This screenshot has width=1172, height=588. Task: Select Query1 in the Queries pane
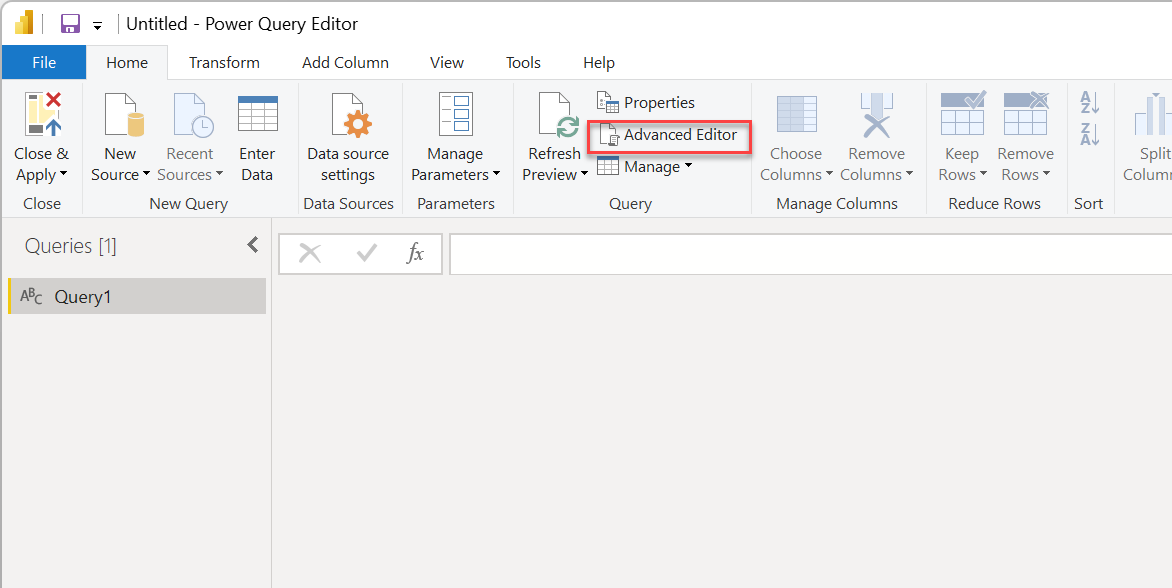pos(80,296)
